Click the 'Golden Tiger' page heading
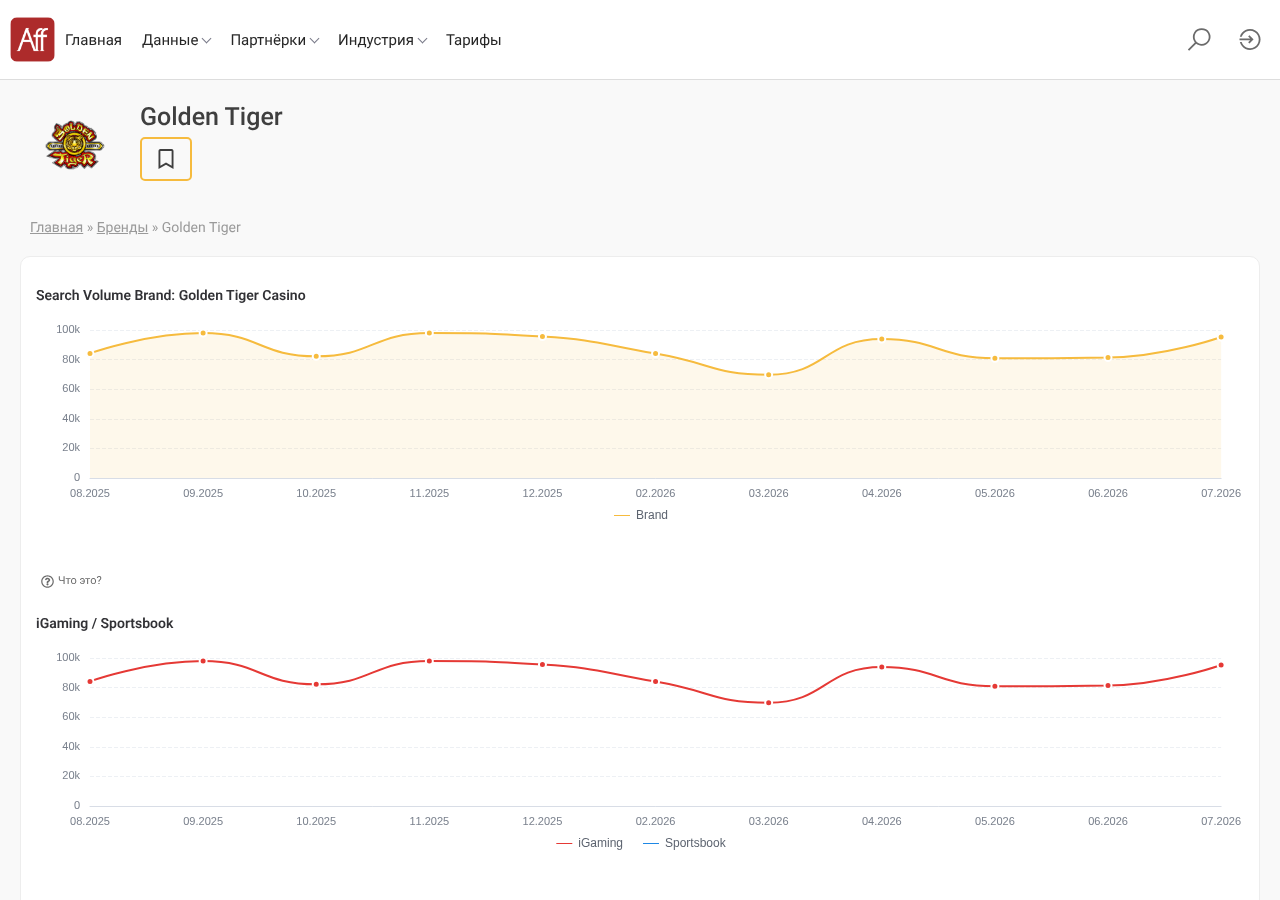Viewport: 1280px width, 900px height. (211, 117)
